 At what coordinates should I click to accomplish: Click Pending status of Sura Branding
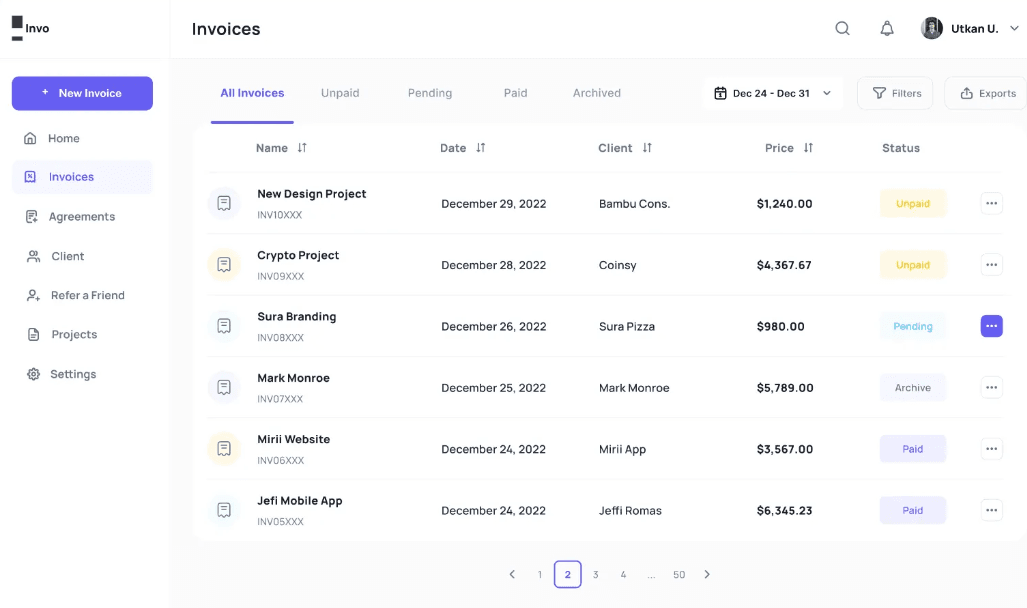coord(912,326)
